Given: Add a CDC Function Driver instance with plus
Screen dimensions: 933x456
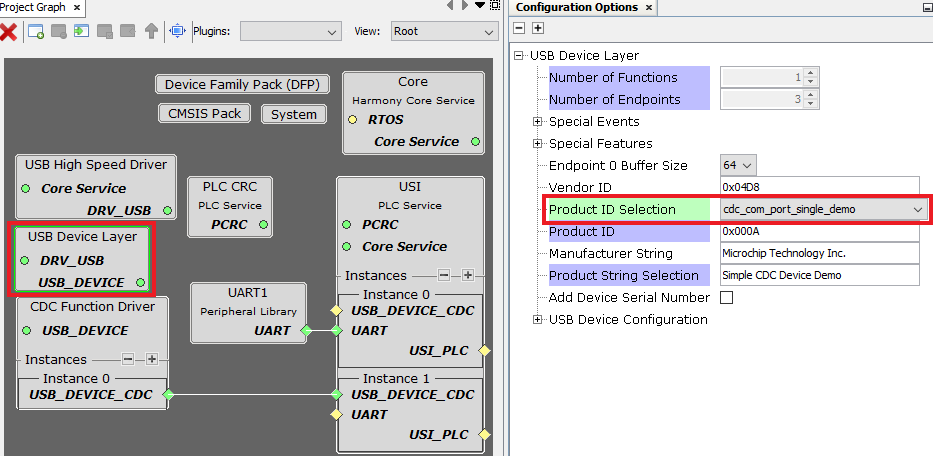Looking at the screenshot, I should [x=152, y=359].
